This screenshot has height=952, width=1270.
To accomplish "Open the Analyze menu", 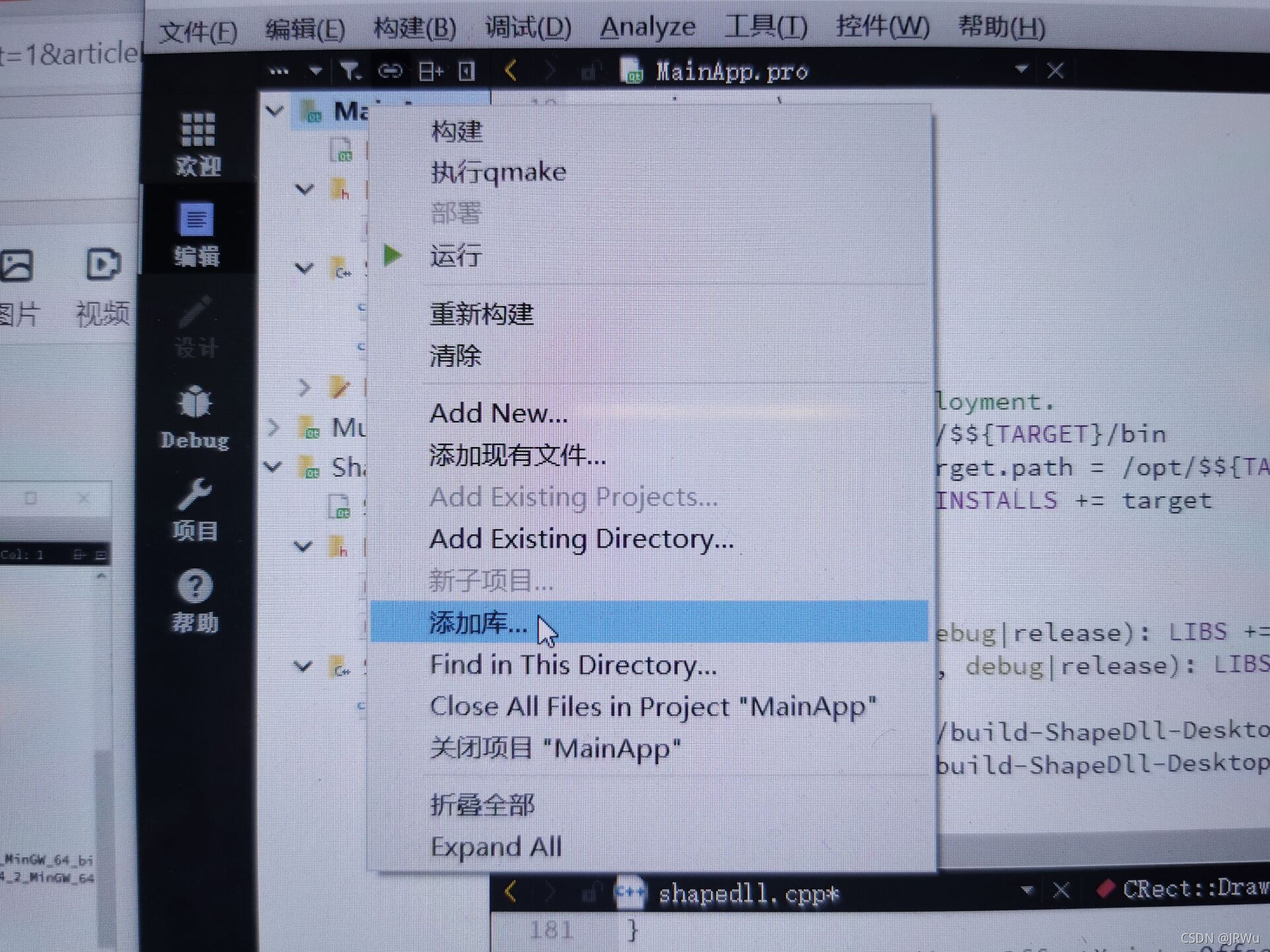I will pos(648,28).
